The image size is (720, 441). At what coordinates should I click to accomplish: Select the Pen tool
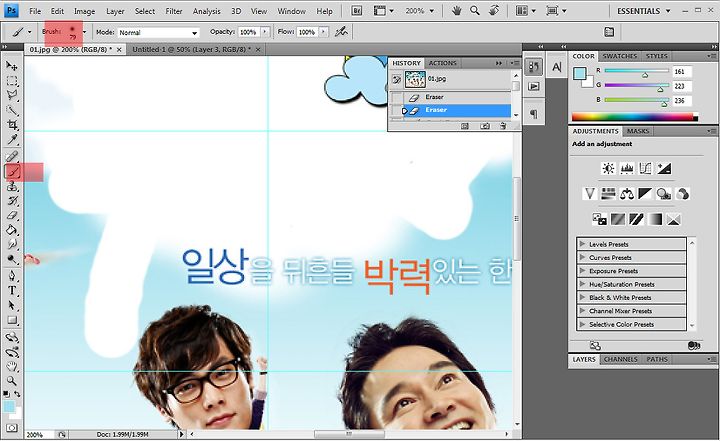point(12,276)
